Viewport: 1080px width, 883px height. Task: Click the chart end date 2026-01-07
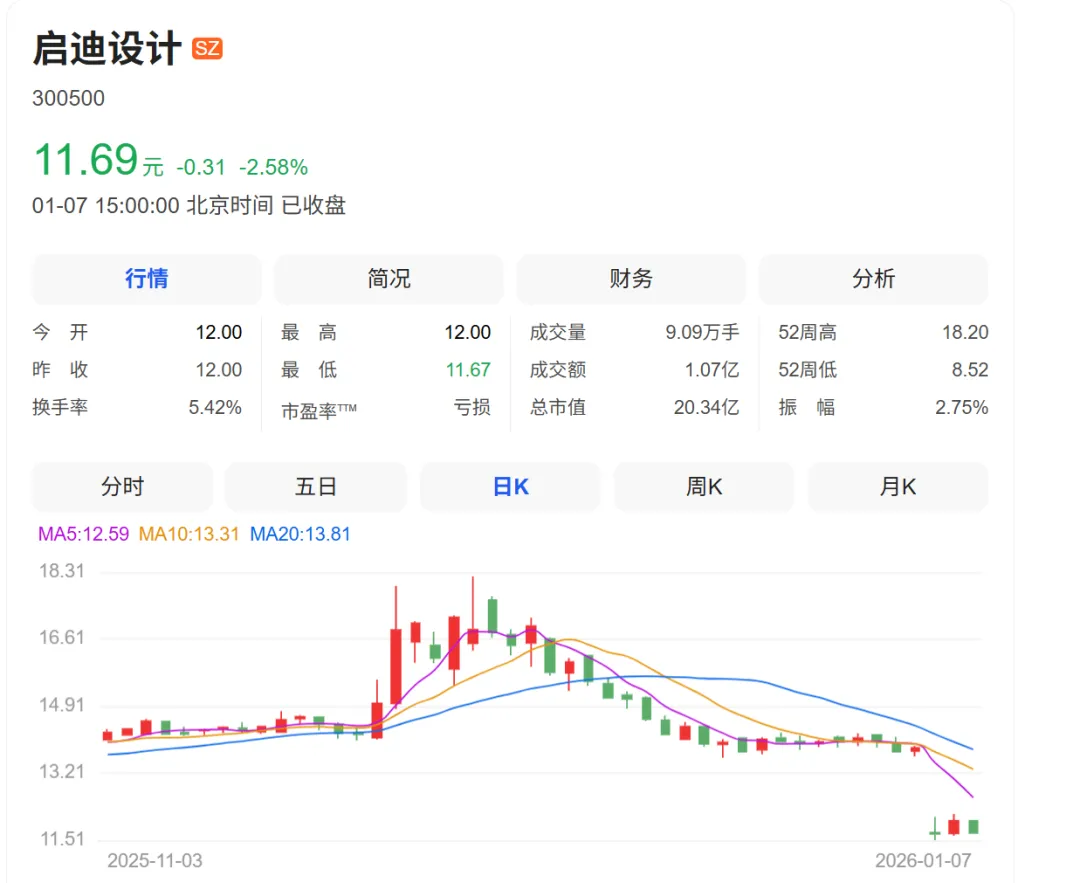[x=924, y=861]
